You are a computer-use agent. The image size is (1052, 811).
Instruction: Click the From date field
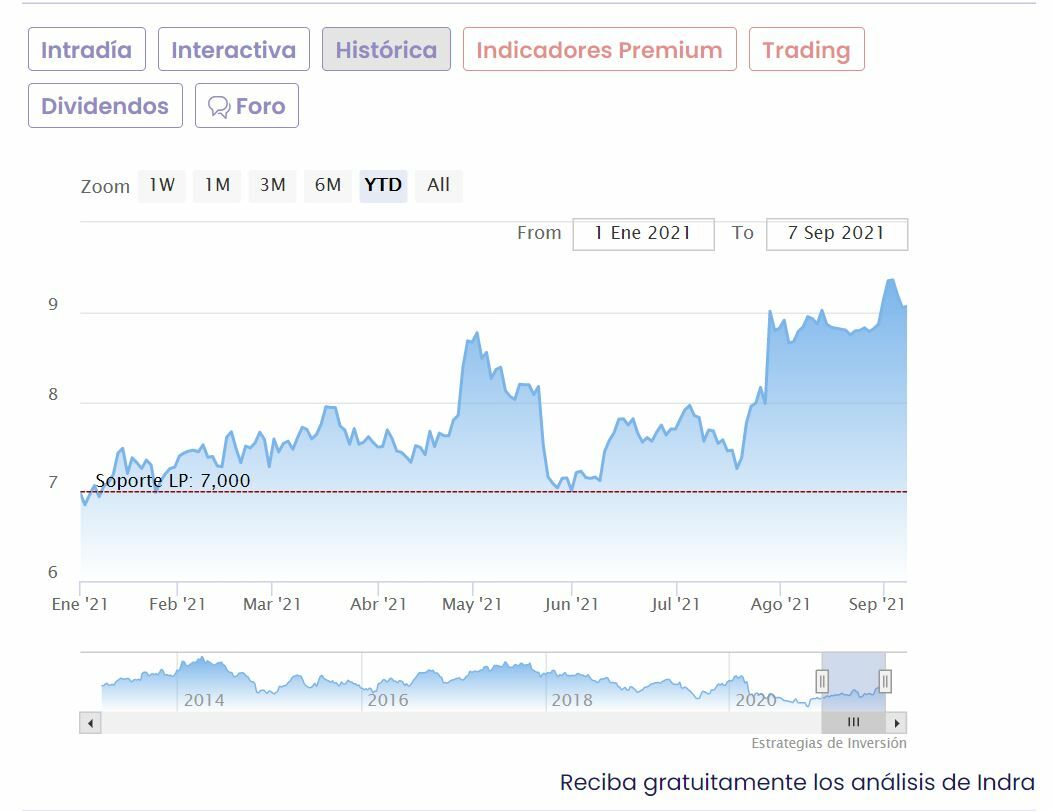pyautogui.click(x=643, y=233)
